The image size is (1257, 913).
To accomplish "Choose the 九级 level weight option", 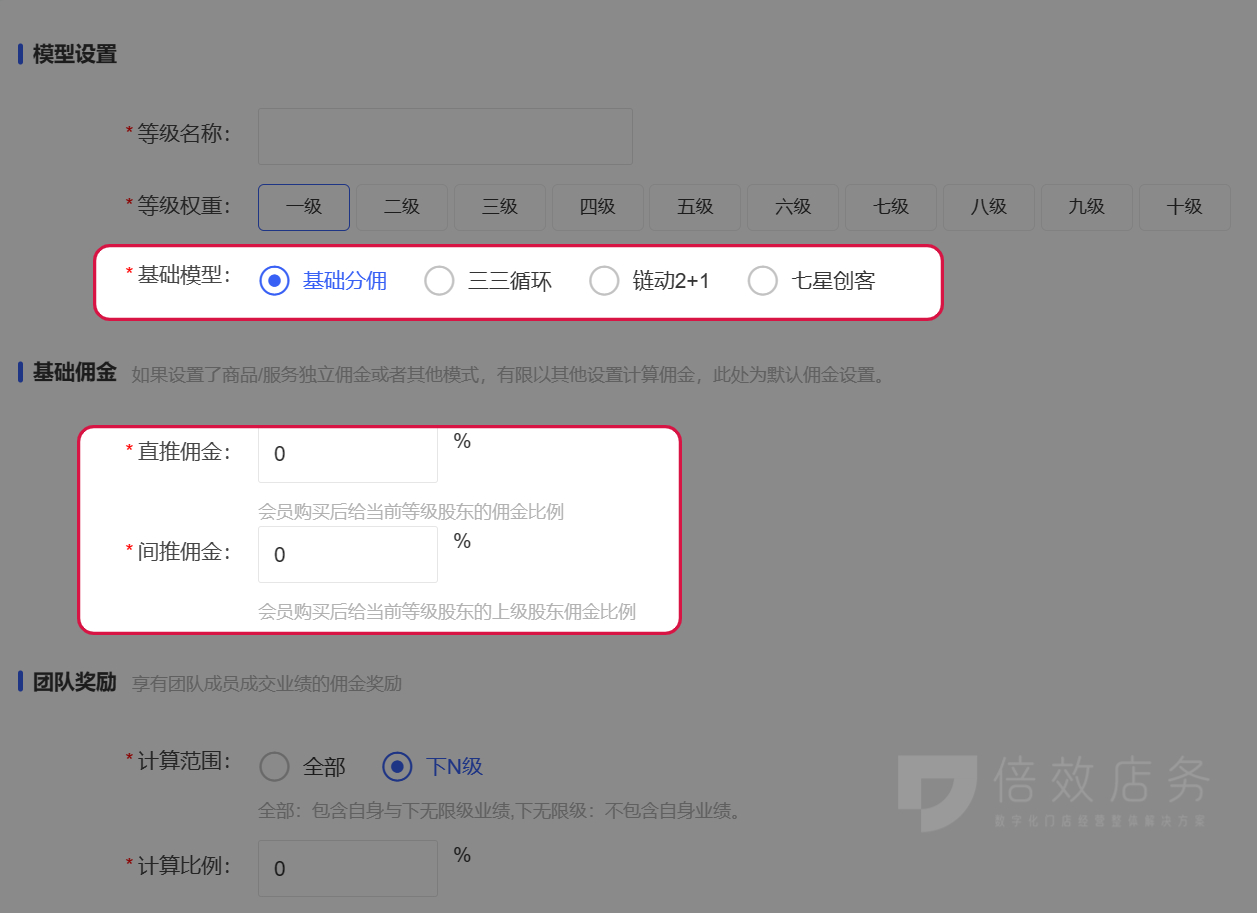I will tap(1086, 207).
